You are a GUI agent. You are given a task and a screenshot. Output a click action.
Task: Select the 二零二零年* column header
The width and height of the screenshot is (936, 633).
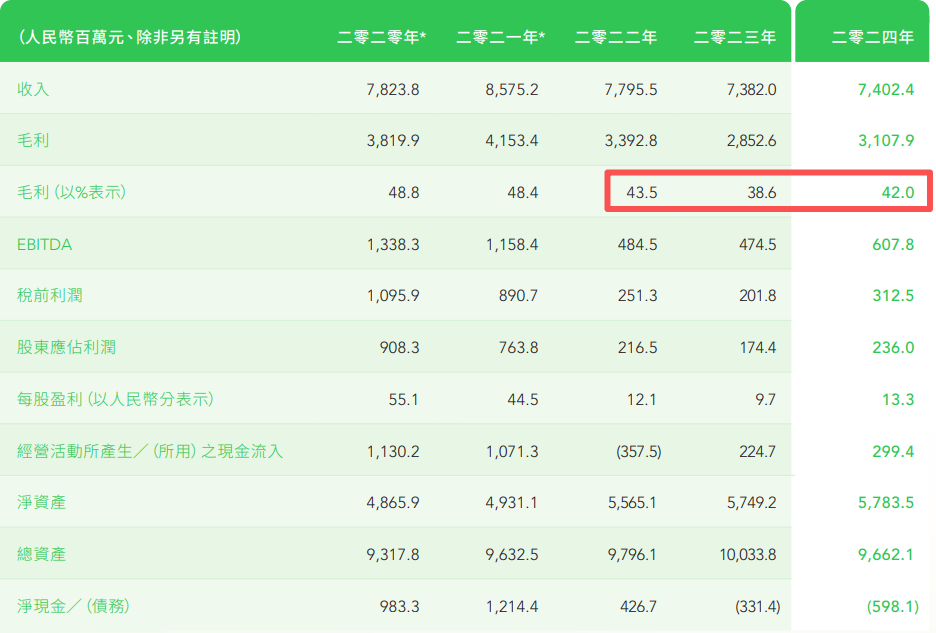(381, 37)
